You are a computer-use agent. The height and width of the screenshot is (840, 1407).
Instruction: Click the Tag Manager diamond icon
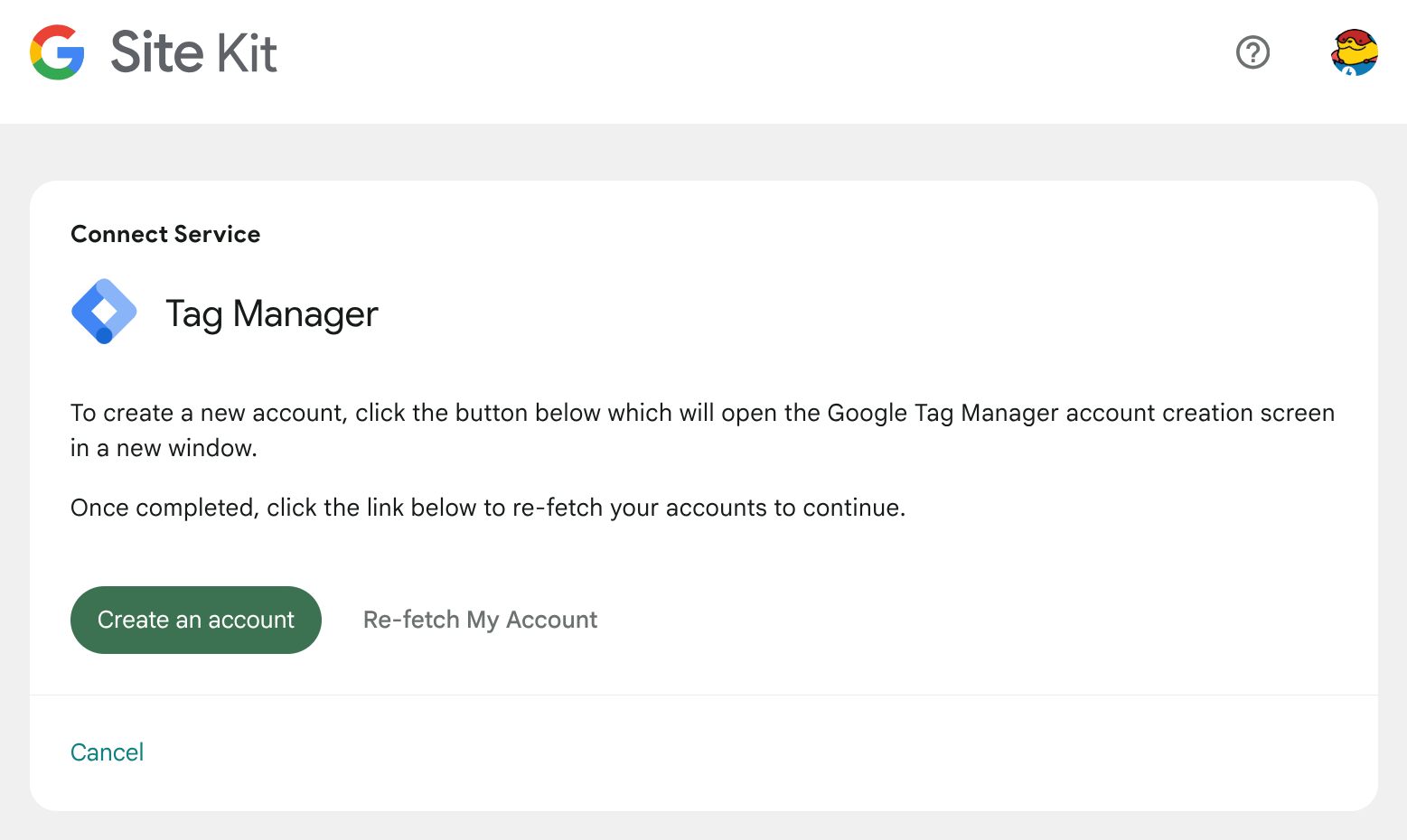(104, 312)
